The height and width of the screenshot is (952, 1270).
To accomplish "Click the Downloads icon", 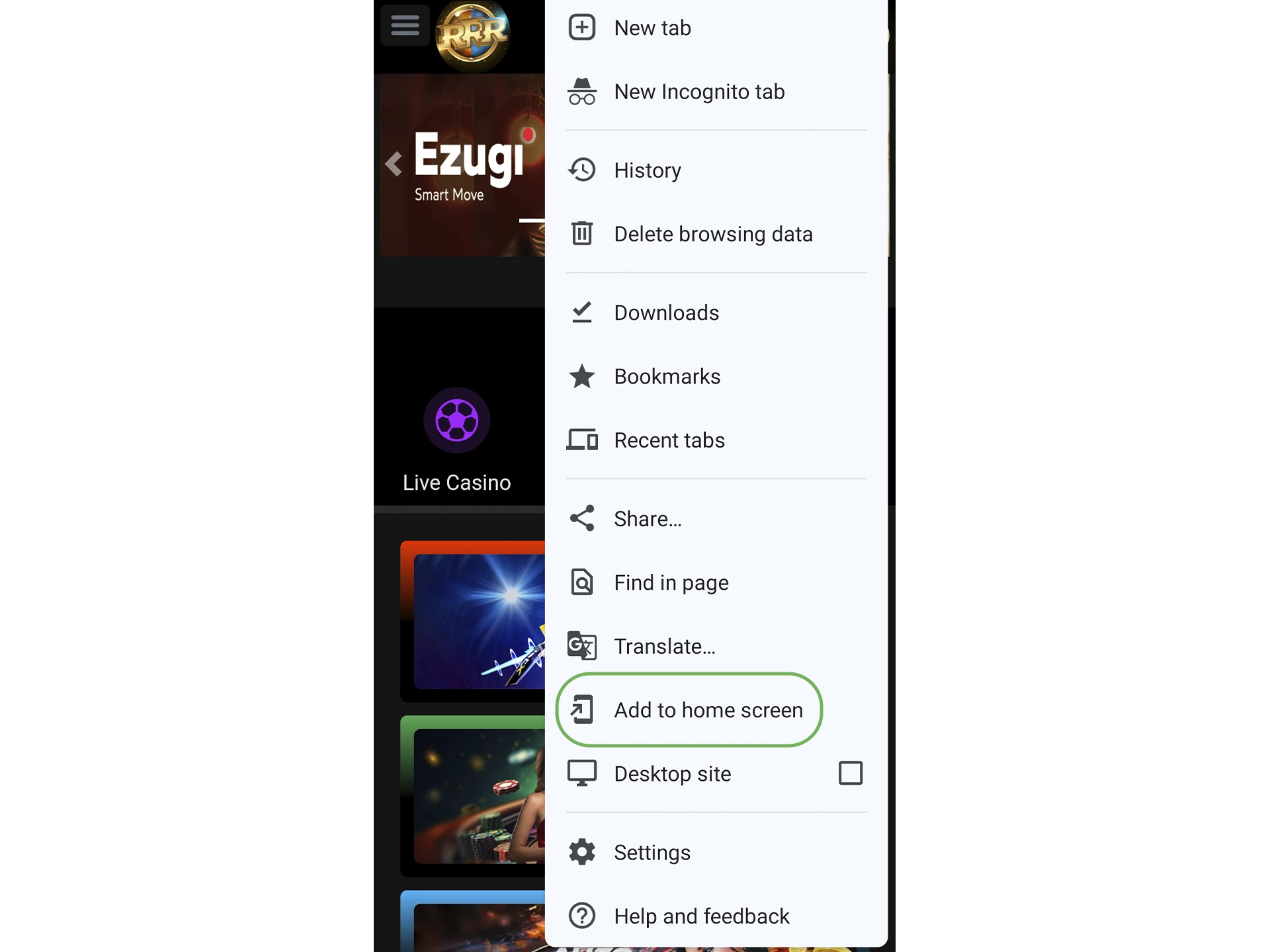I will (x=582, y=311).
